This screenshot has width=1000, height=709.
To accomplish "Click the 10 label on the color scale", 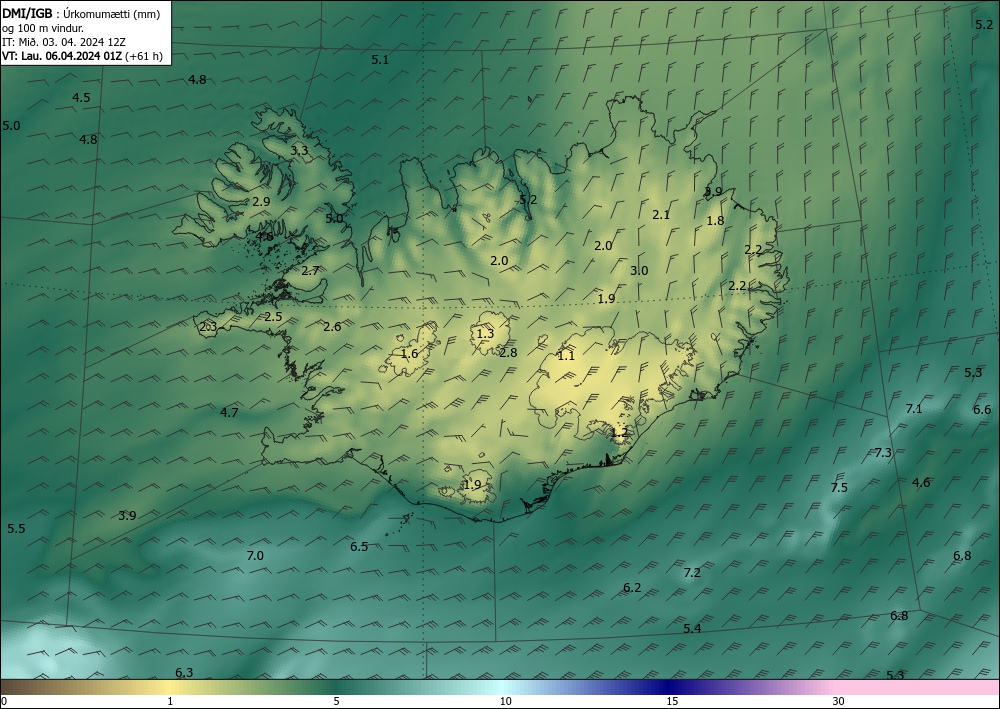I will (506, 702).
